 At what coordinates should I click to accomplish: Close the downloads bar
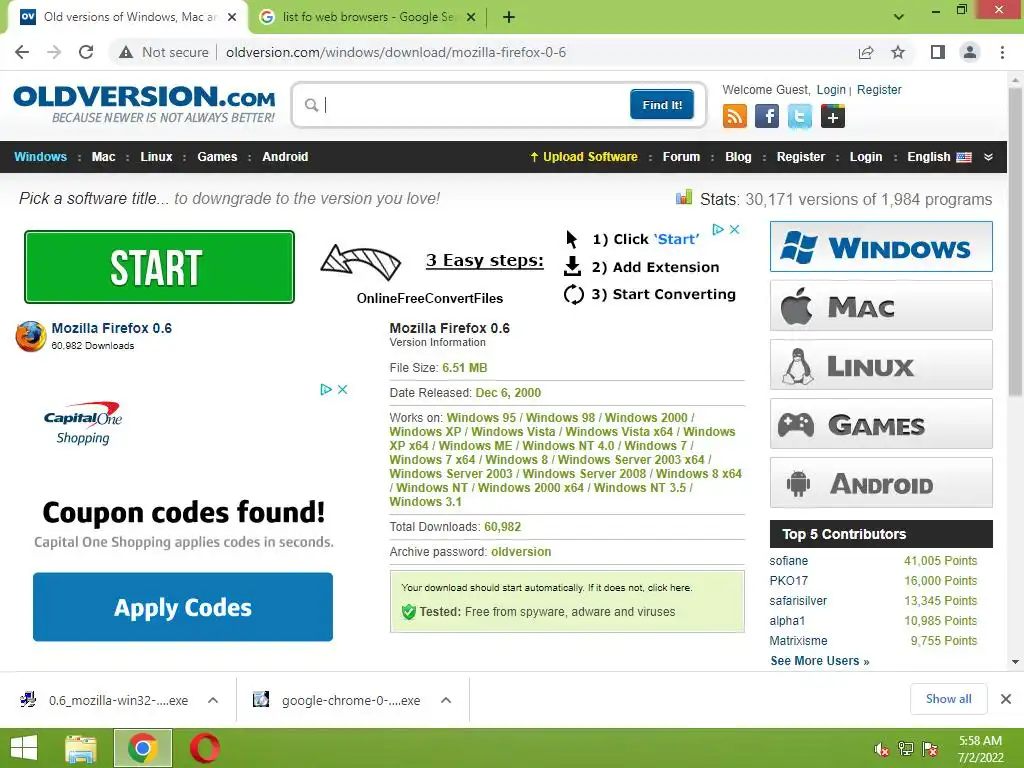point(1006,699)
